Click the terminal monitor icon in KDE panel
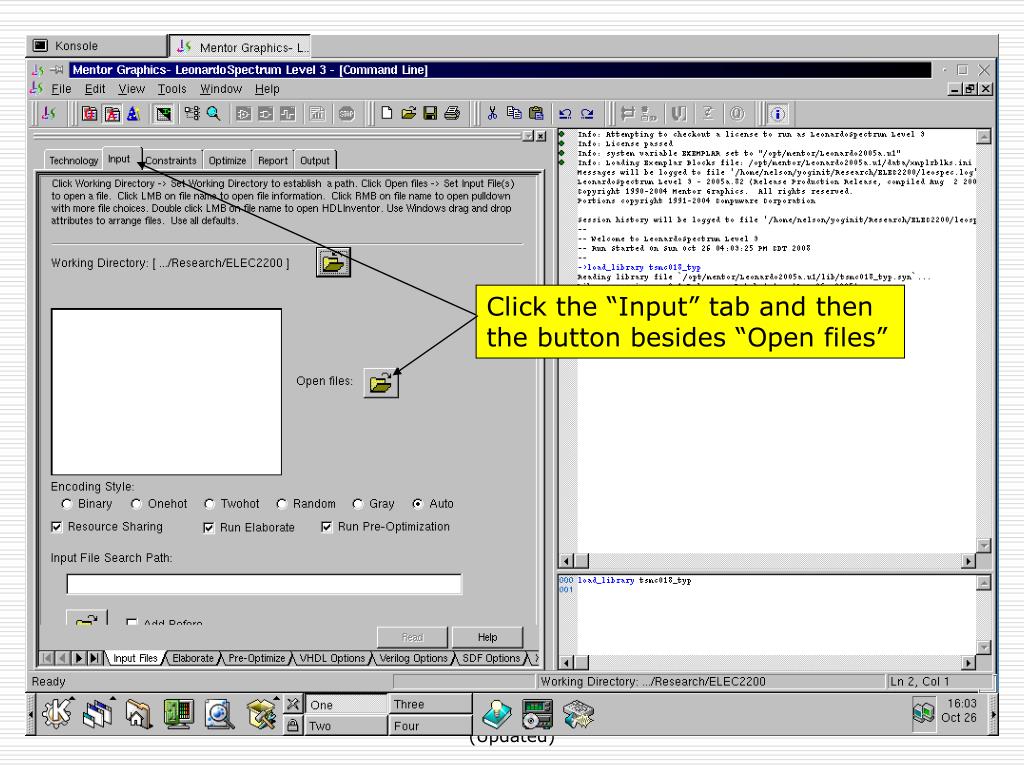This screenshot has width=1024, height=768. (178, 714)
